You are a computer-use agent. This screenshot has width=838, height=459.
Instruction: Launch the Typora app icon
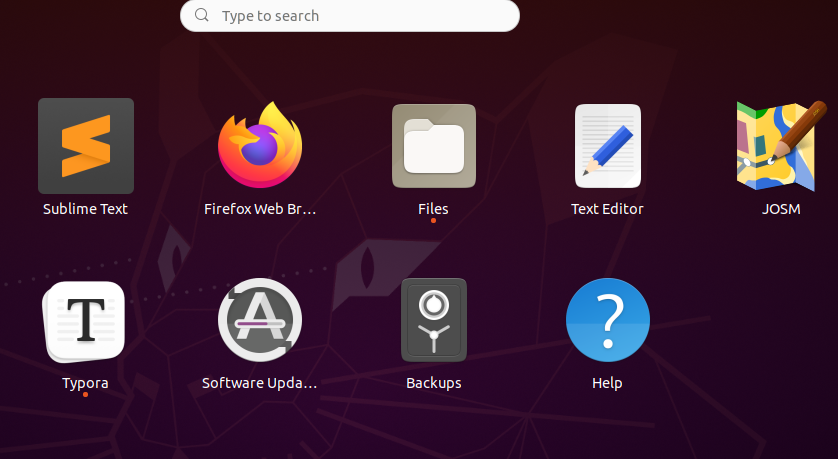point(84,321)
